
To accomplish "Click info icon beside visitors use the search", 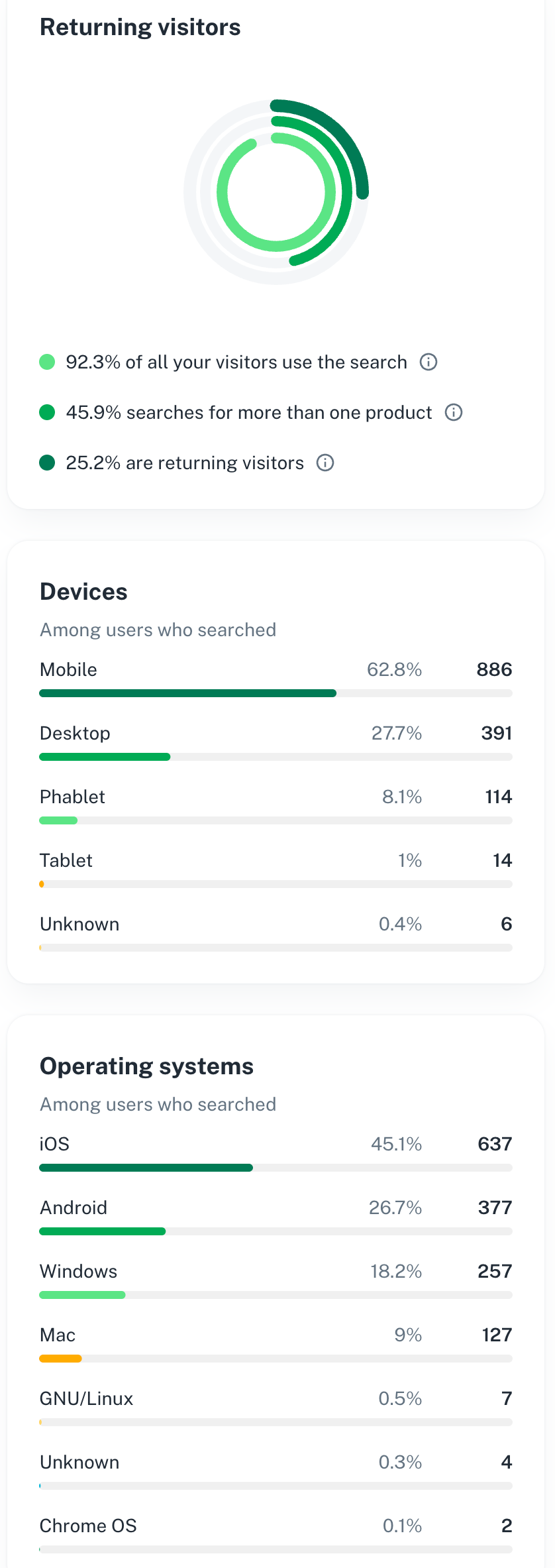I will [429, 362].
